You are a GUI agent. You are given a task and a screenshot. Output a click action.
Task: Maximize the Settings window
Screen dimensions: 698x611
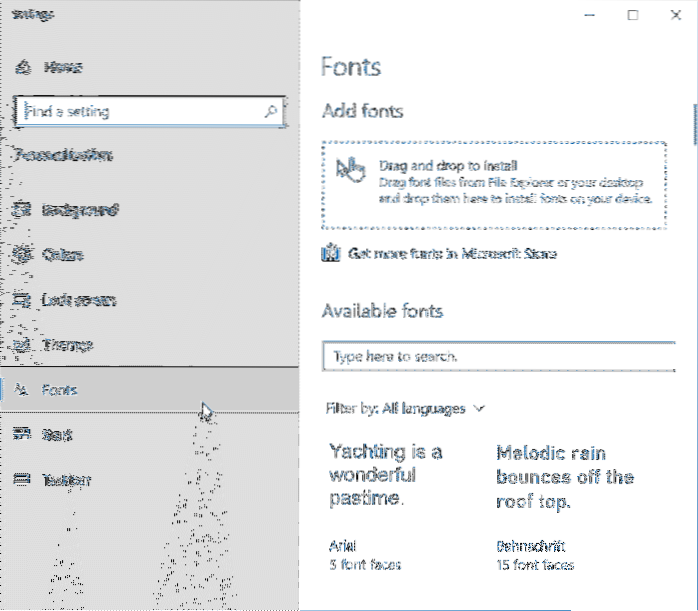(x=632, y=15)
